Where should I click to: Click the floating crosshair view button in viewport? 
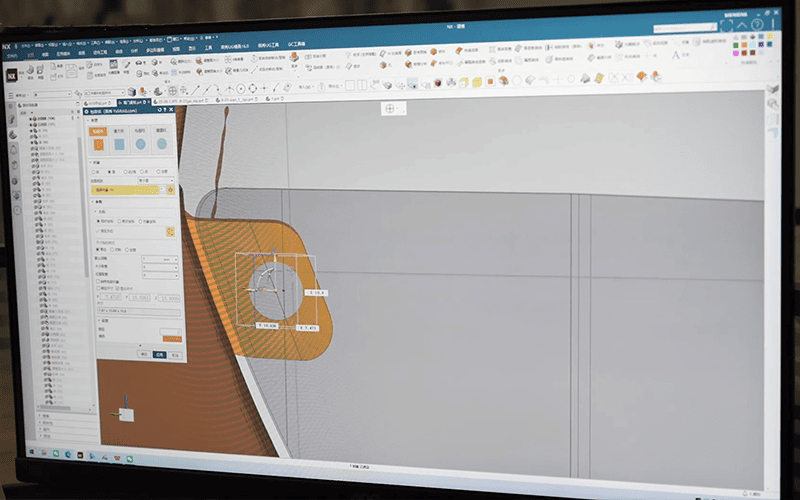point(390,108)
